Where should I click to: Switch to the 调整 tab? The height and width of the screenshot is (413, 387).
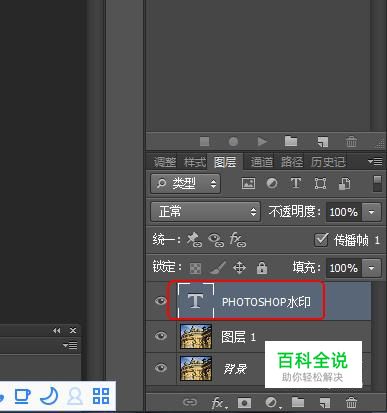pos(165,162)
